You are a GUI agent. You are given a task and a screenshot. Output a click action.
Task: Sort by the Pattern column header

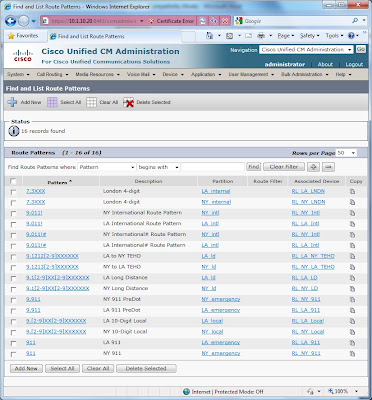[60, 182]
